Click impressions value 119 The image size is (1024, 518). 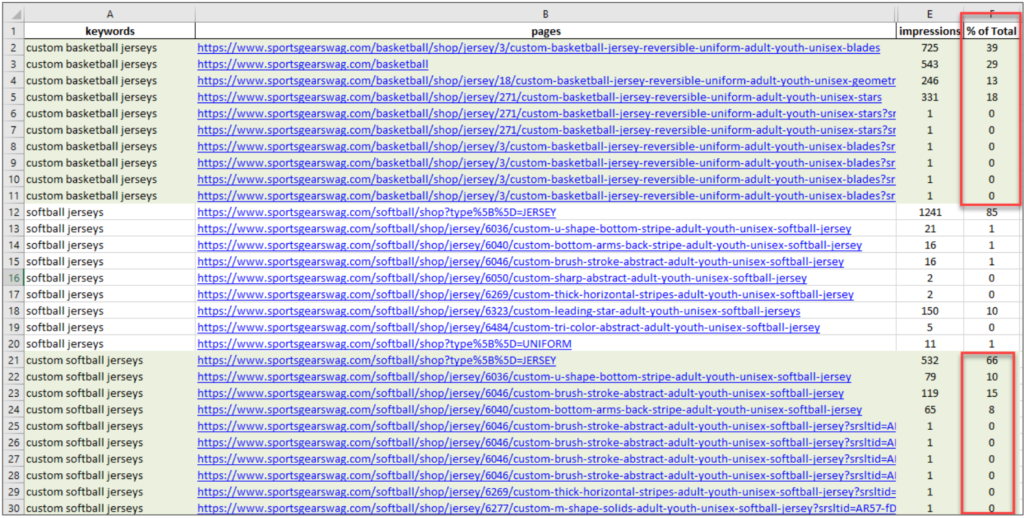[x=929, y=393]
